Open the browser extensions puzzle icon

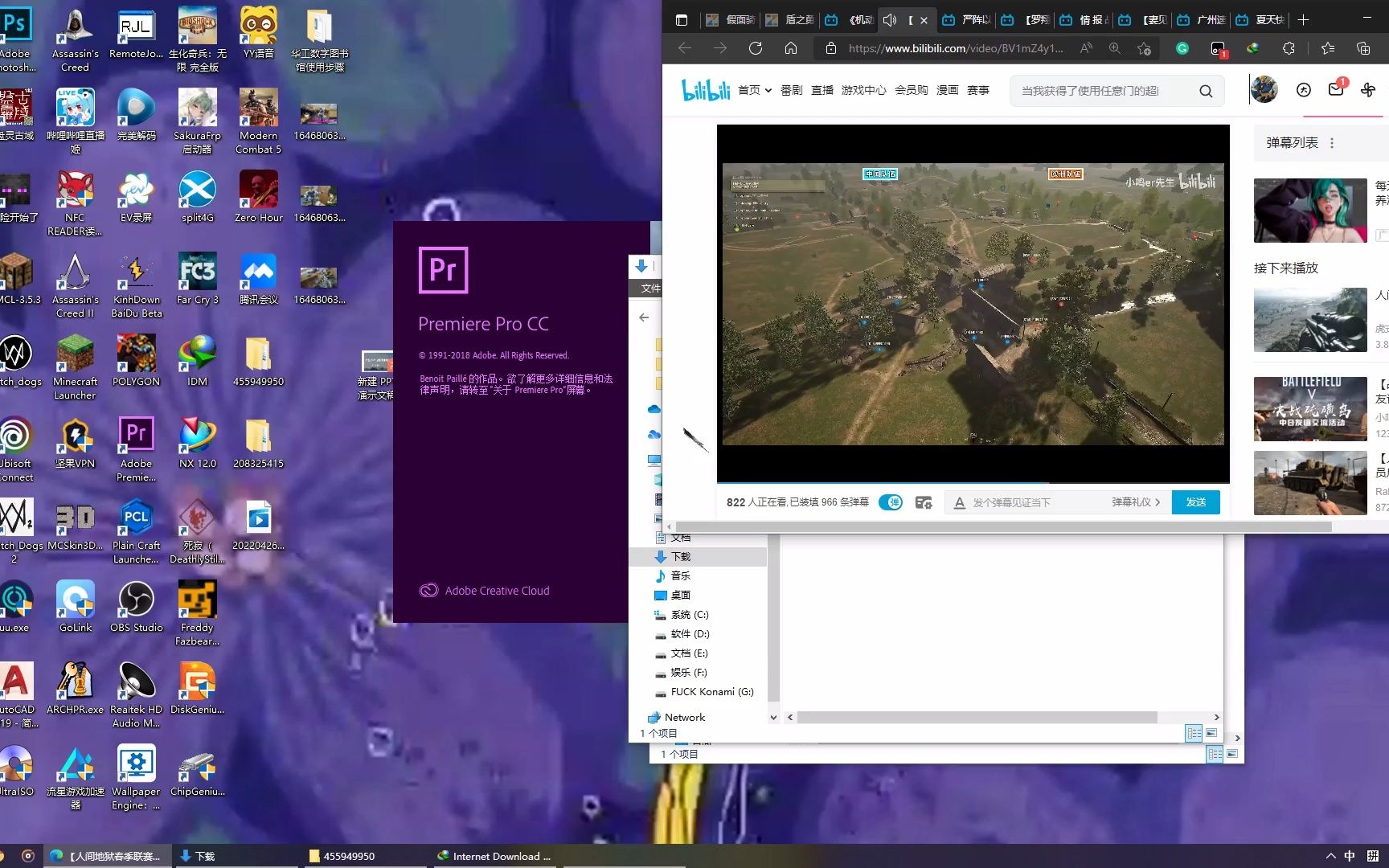[1289, 48]
